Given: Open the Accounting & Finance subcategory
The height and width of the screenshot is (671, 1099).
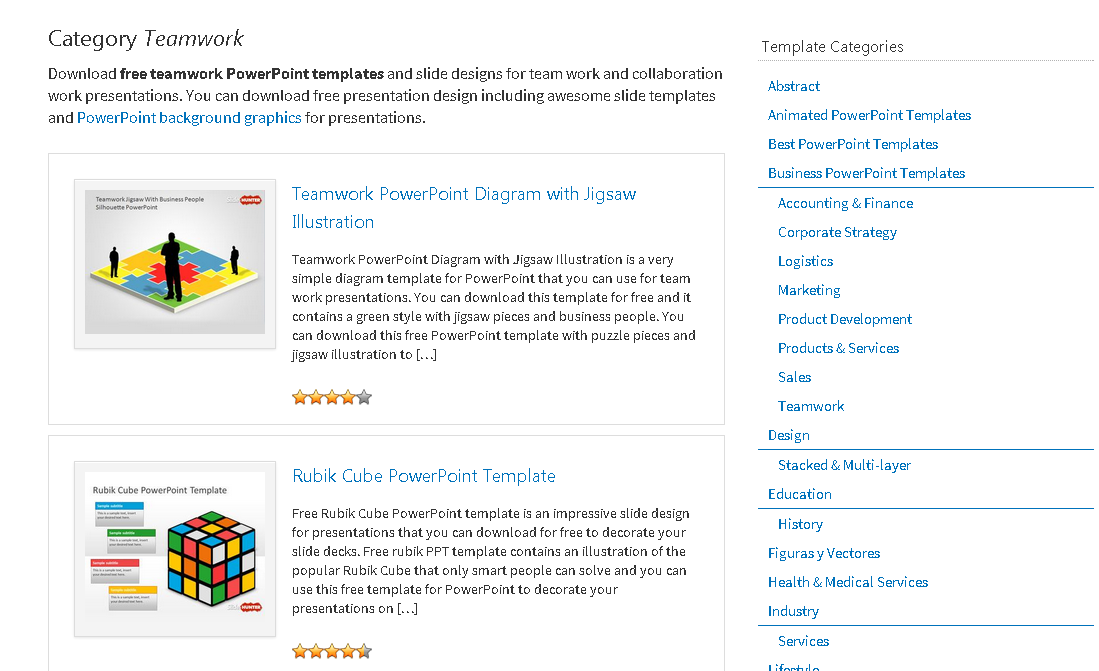Looking at the screenshot, I should pyautogui.click(x=845, y=203).
